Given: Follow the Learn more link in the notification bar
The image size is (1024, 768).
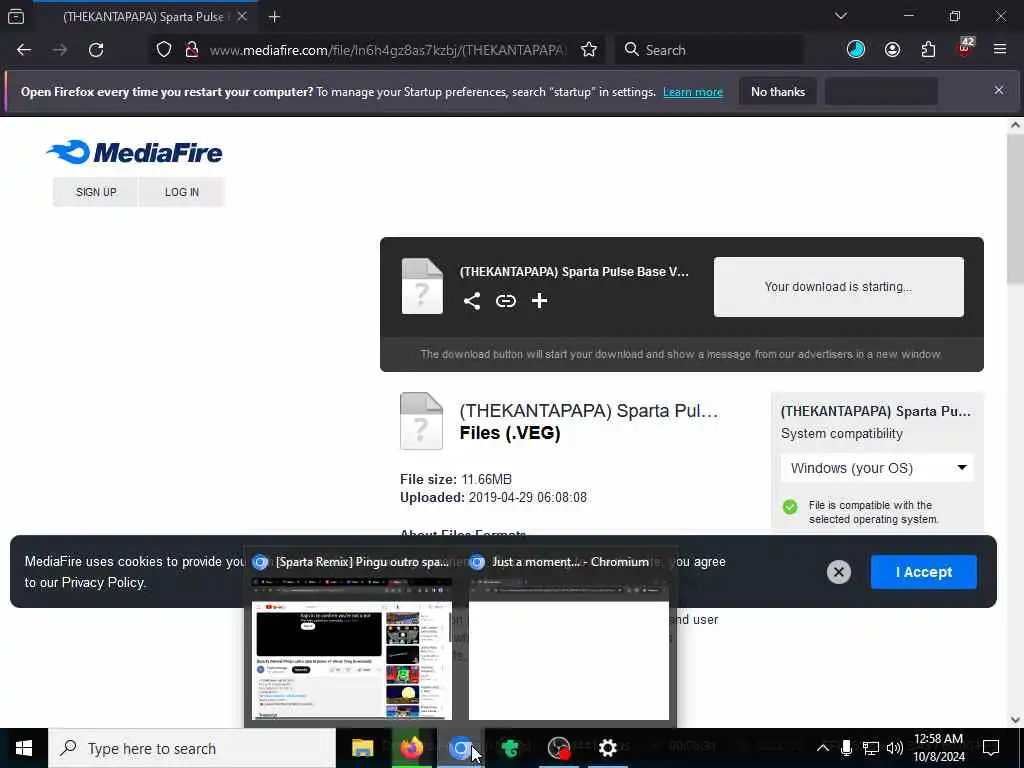Looking at the screenshot, I should (x=693, y=92).
